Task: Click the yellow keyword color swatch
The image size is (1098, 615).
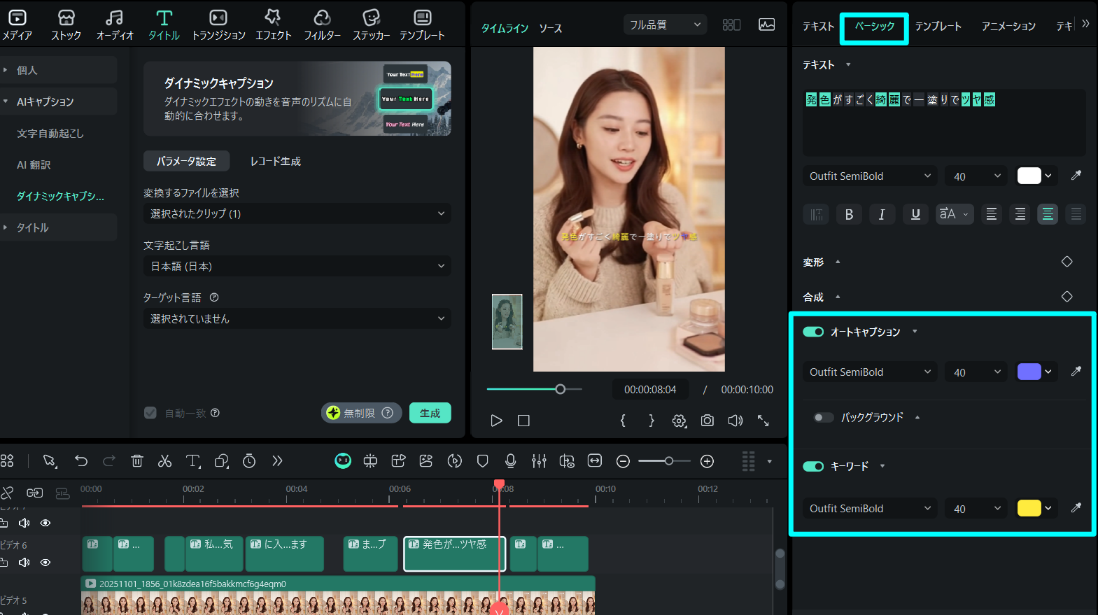Action: point(1028,508)
